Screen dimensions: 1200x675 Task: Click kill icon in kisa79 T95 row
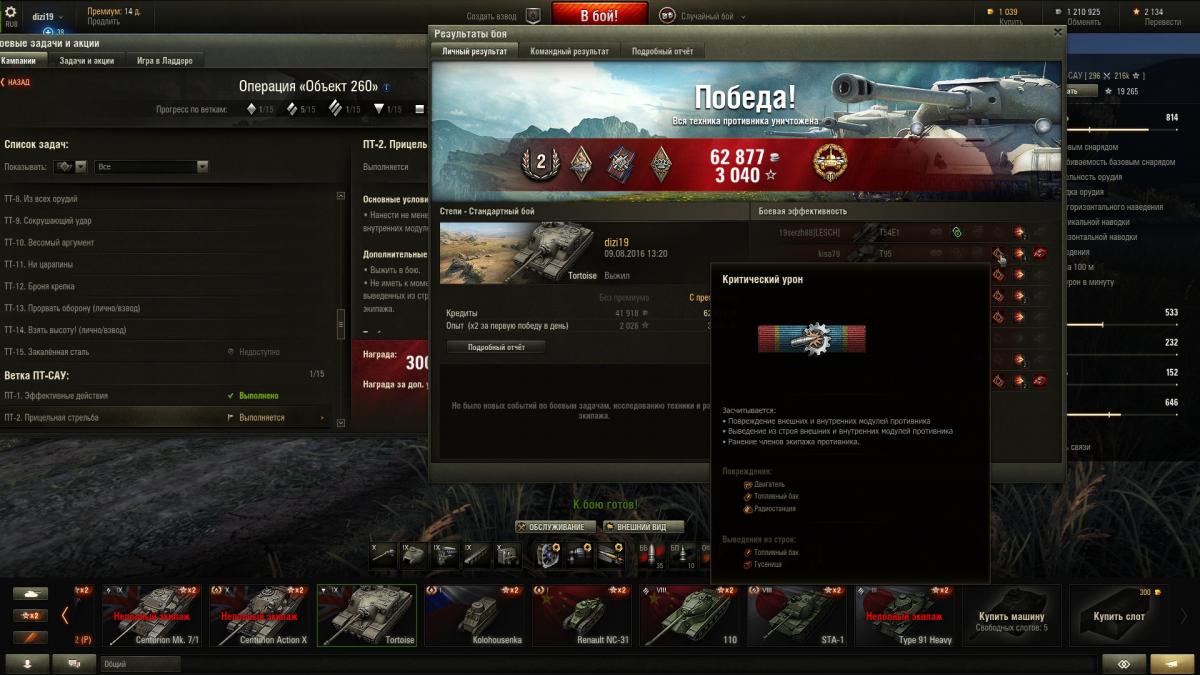point(1040,254)
